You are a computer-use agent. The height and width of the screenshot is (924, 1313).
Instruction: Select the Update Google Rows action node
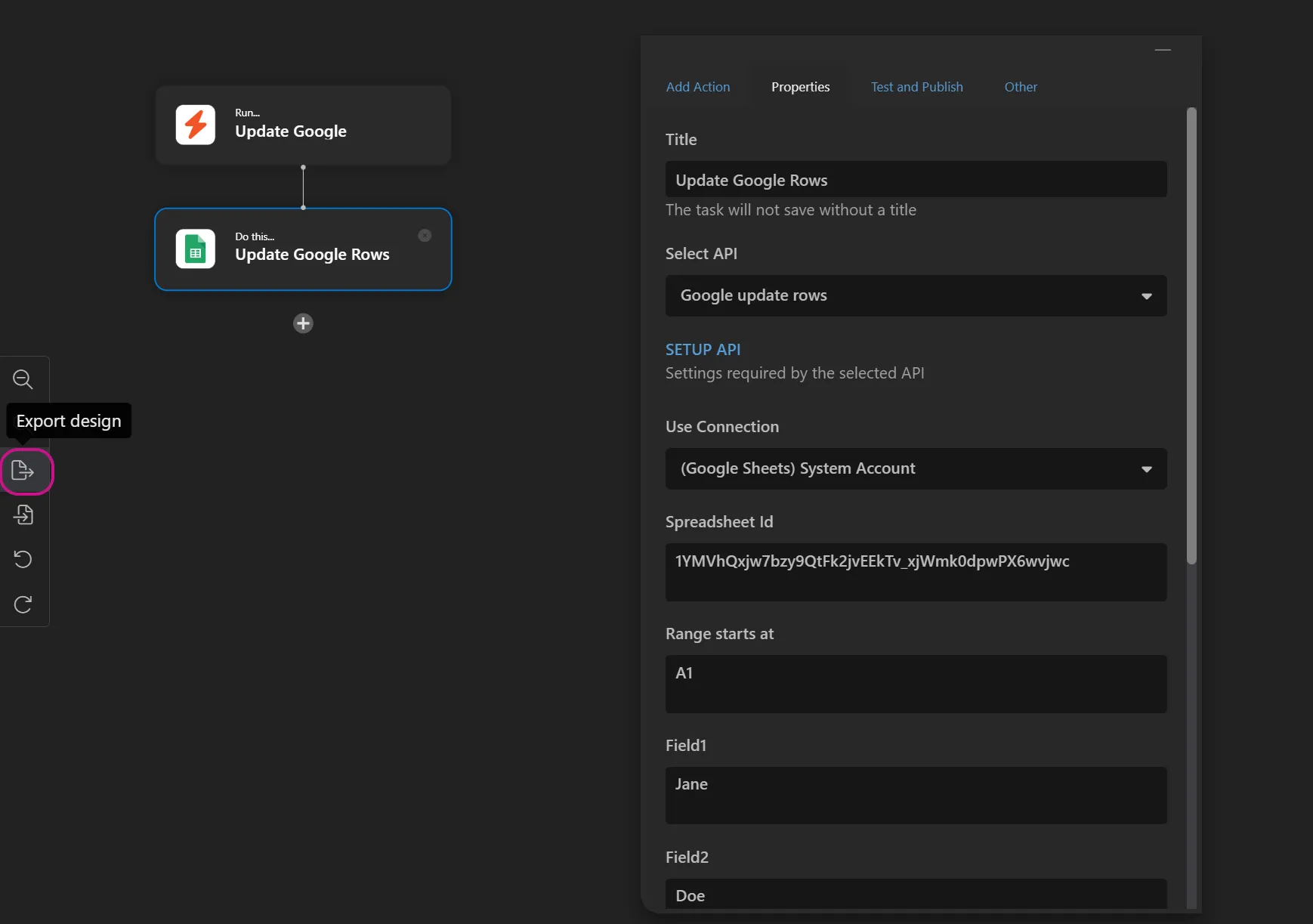point(303,249)
